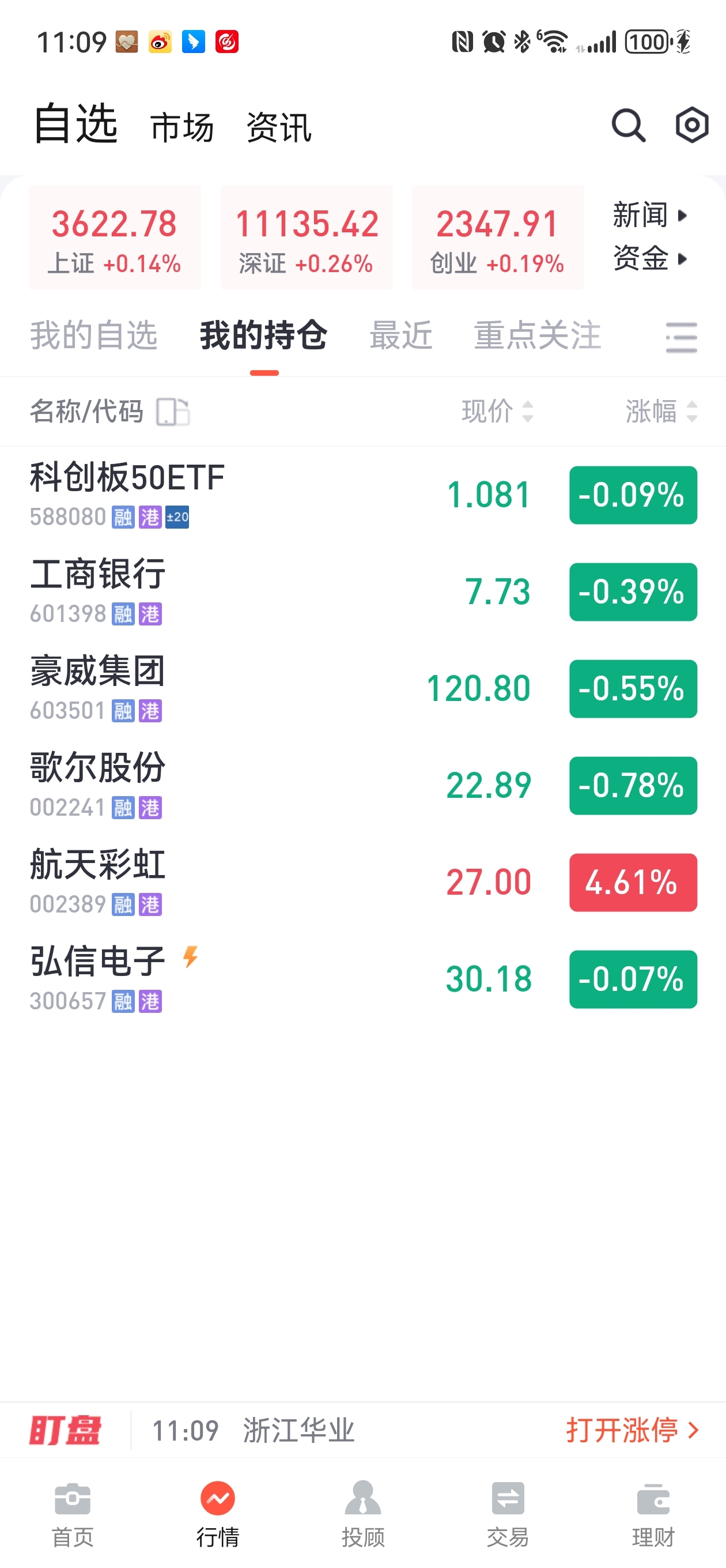Open the tab list menu icon
This screenshot has width=726, height=1568.
click(x=682, y=338)
